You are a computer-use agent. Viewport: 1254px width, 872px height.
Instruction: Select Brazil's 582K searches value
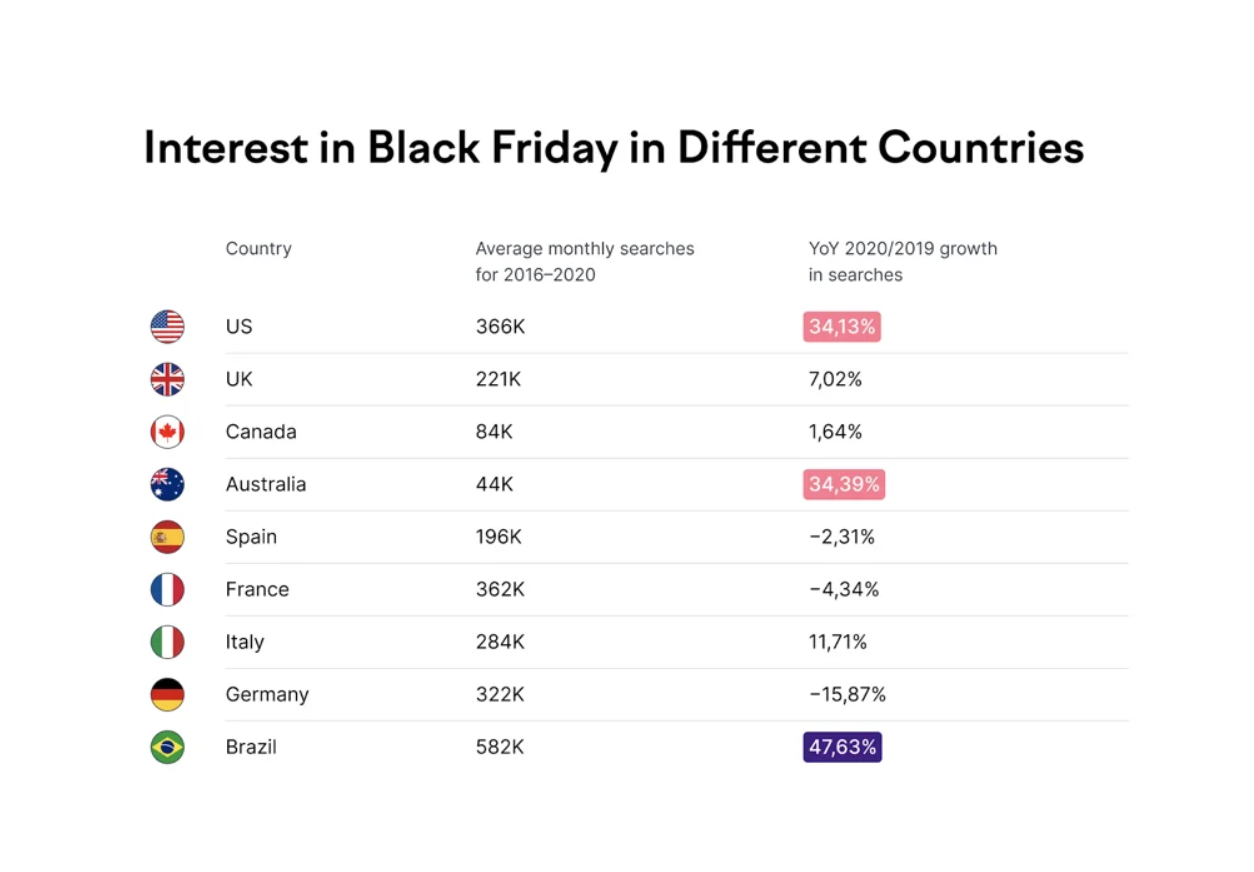pos(500,747)
